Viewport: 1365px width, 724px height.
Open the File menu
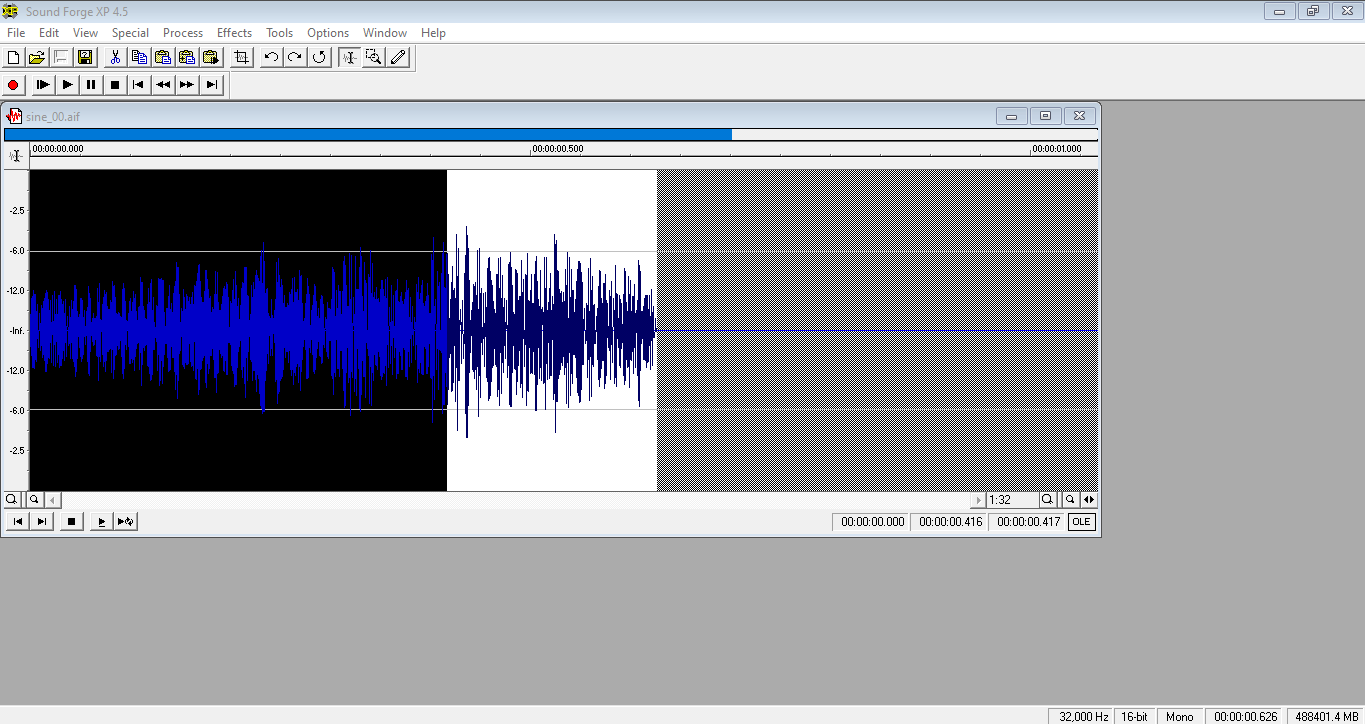tap(16, 33)
